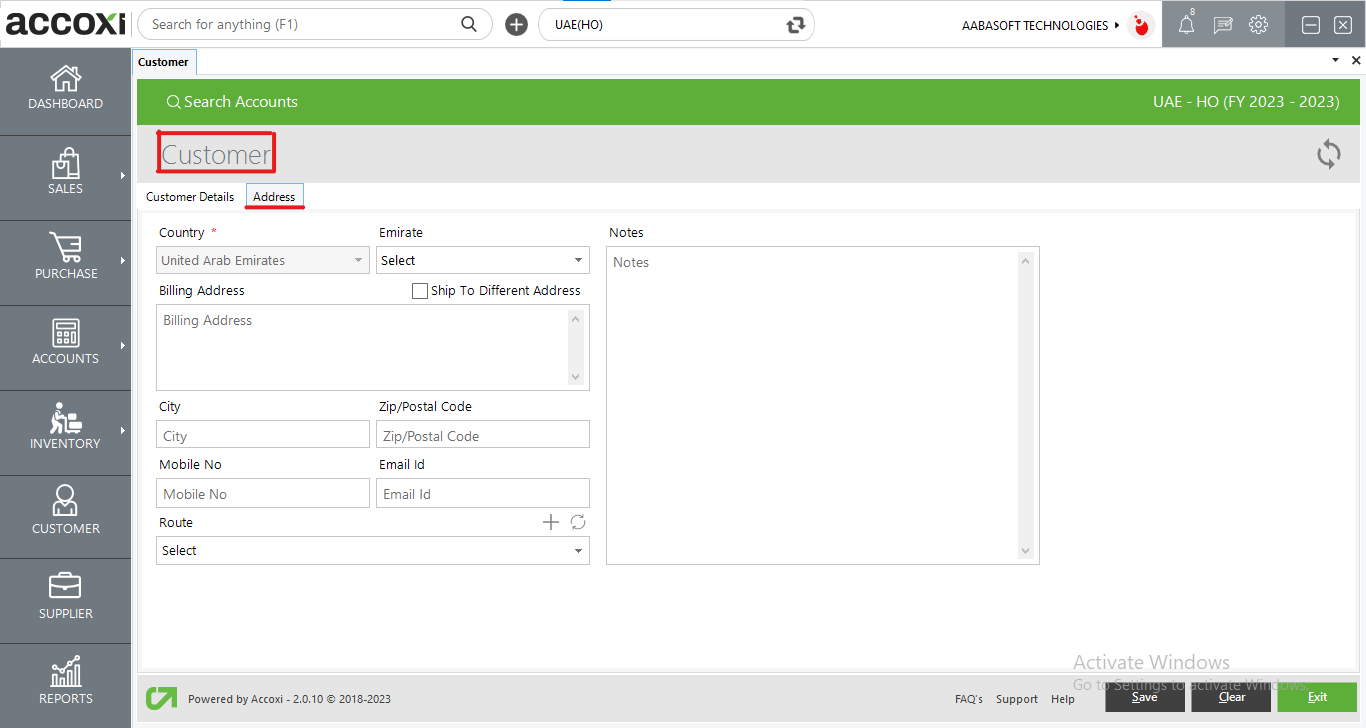Open the Reports module
The image size is (1366, 728).
pyautogui.click(x=65, y=682)
